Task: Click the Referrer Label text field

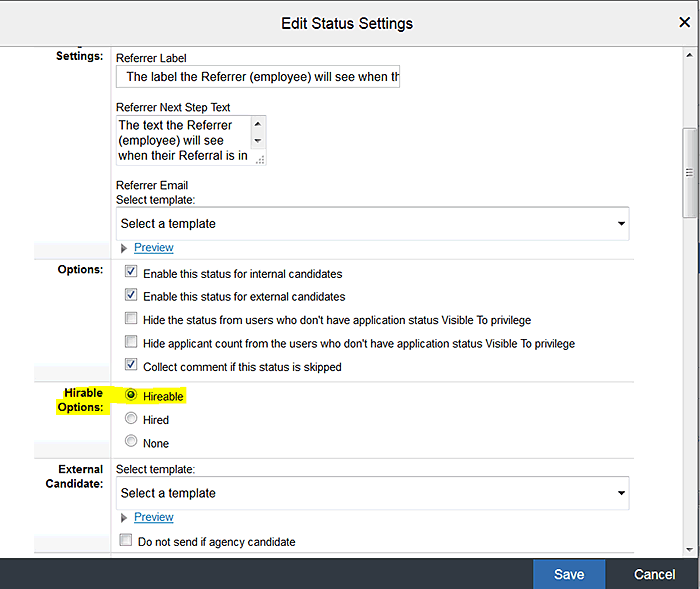Action: [x=258, y=77]
